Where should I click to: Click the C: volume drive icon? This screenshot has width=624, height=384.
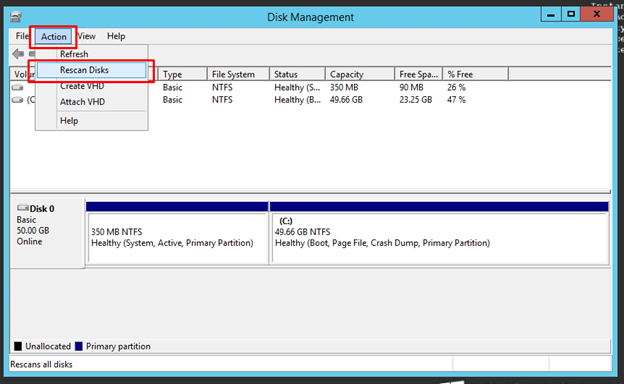pos(18,100)
